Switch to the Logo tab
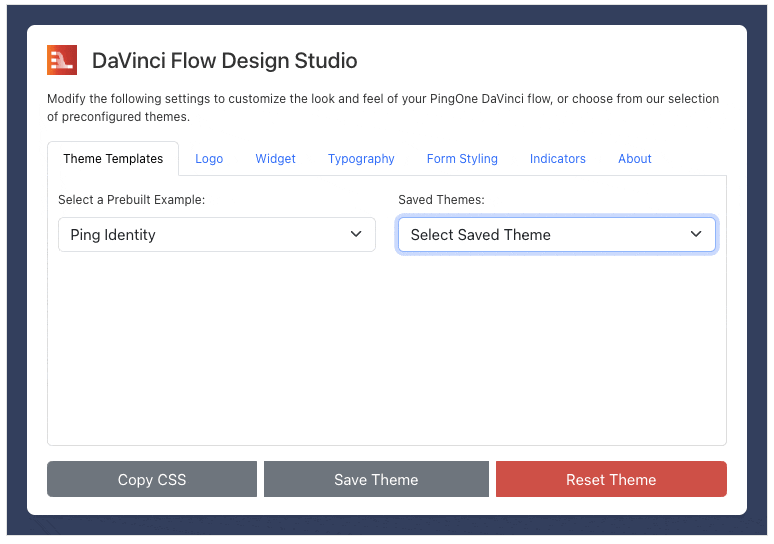Screen dimensions: 774x544 (x=209, y=158)
